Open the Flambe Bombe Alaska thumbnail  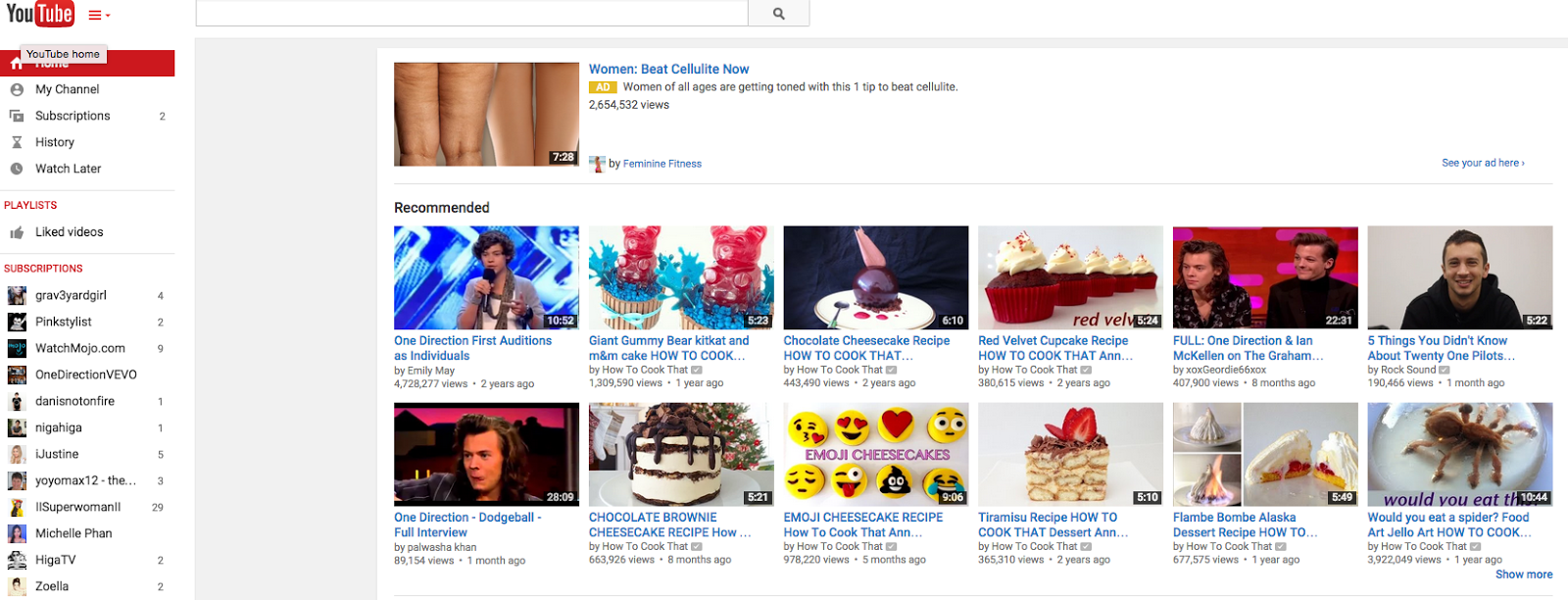1265,454
